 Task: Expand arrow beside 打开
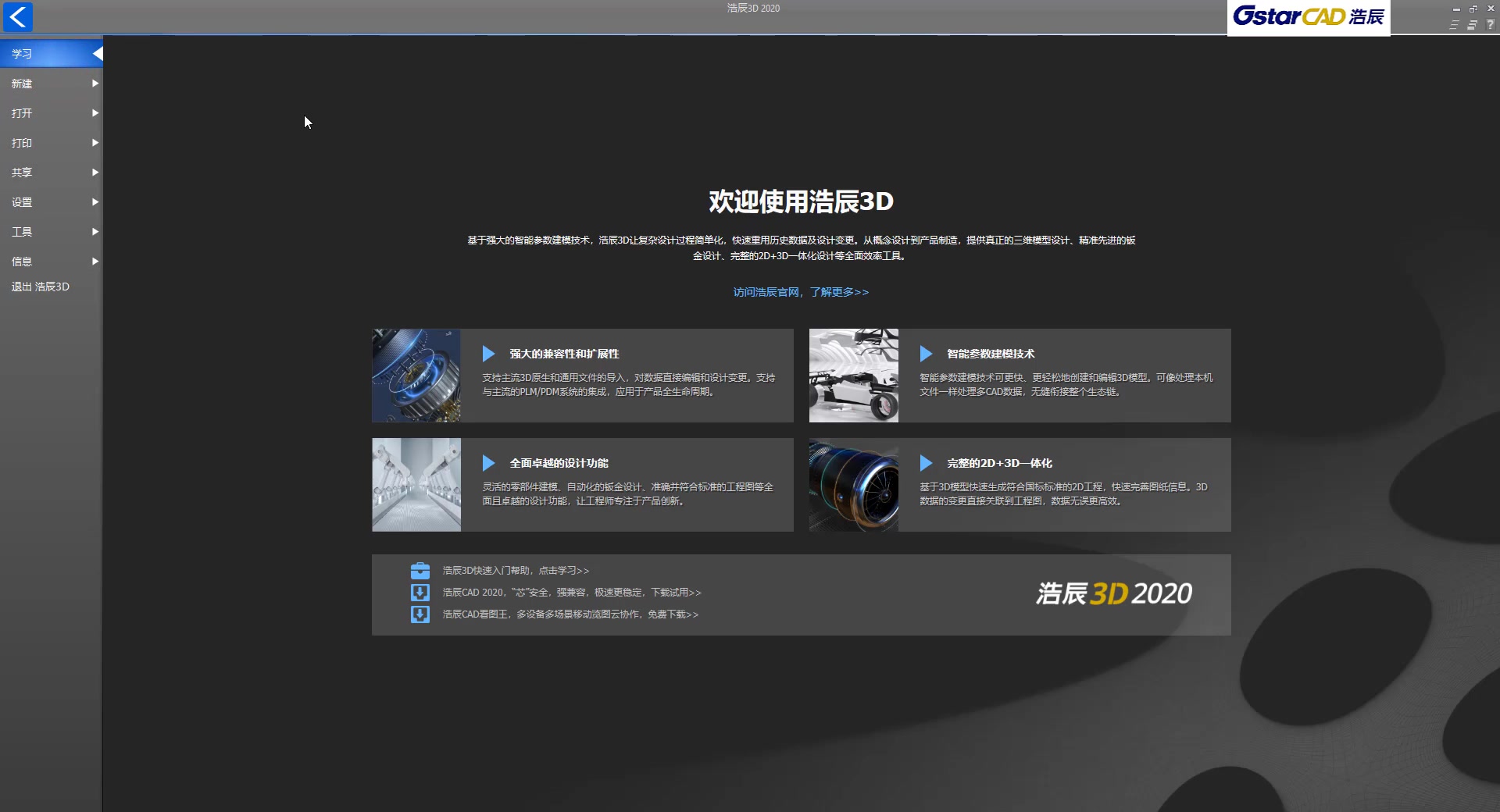[95, 113]
